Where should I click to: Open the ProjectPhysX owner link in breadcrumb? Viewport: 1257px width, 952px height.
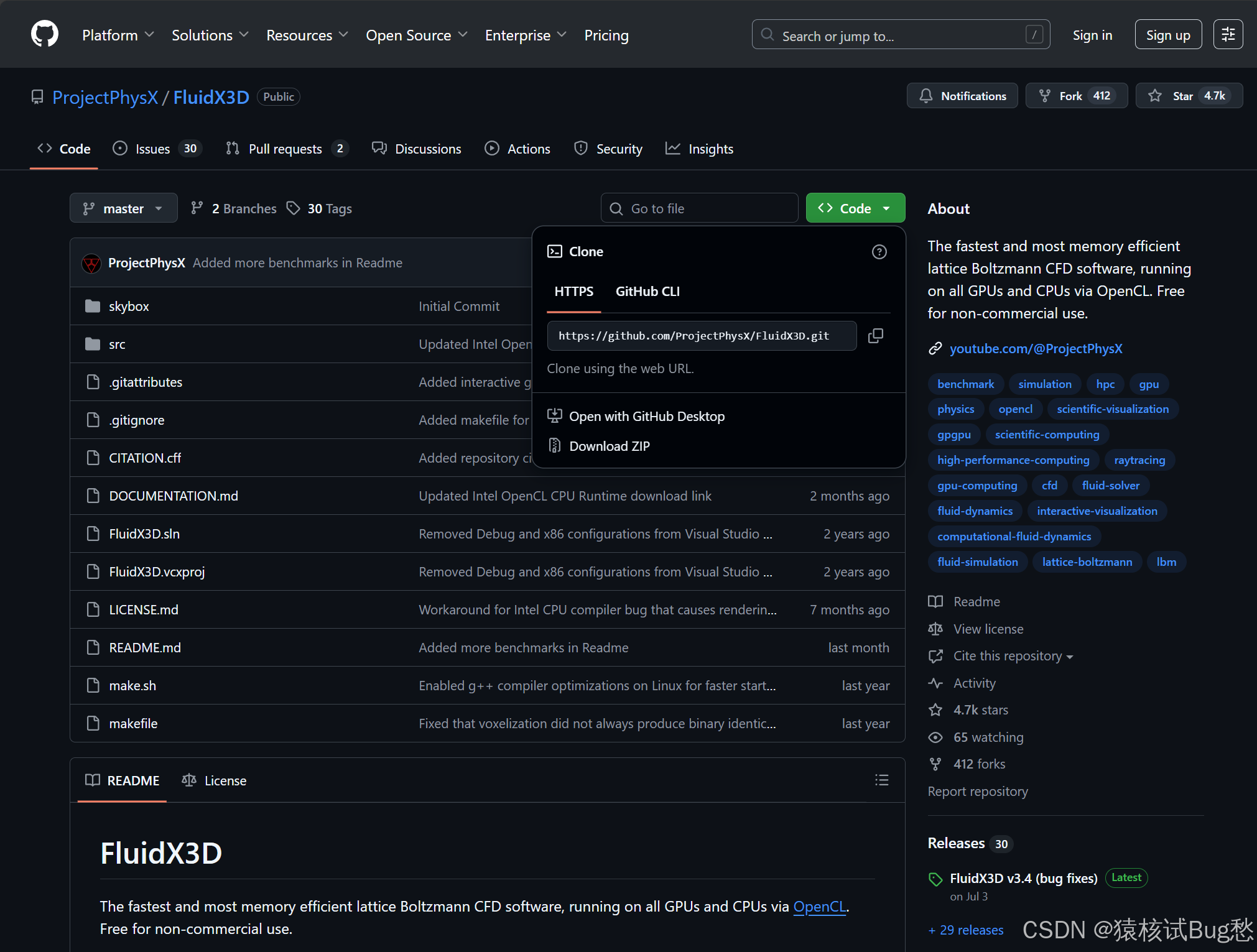[x=105, y=97]
